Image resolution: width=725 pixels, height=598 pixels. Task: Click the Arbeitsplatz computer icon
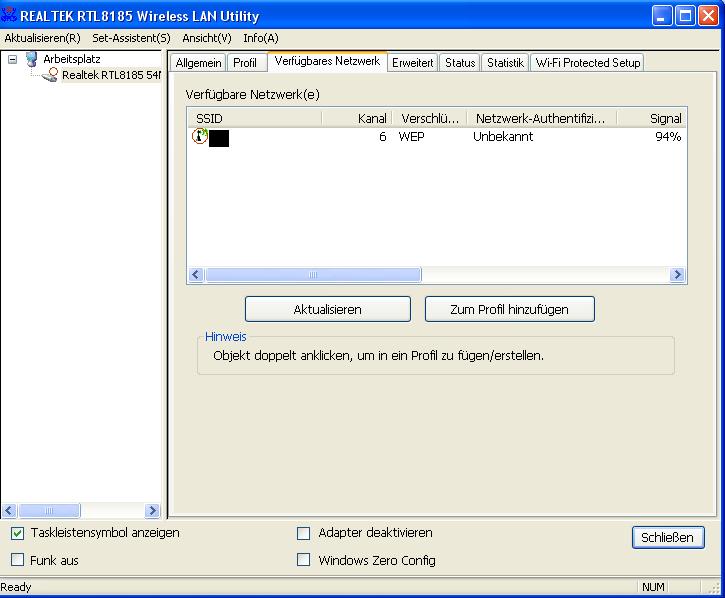click(31, 59)
